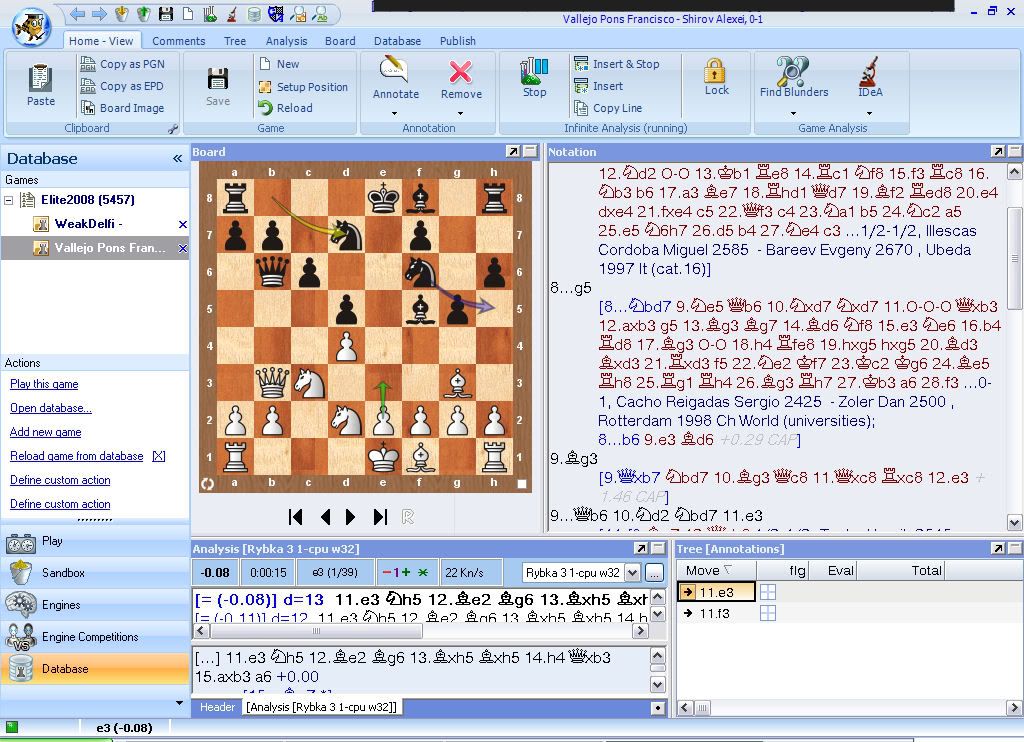
Task: Select the Header tab below the analysis pane
Action: [x=217, y=707]
